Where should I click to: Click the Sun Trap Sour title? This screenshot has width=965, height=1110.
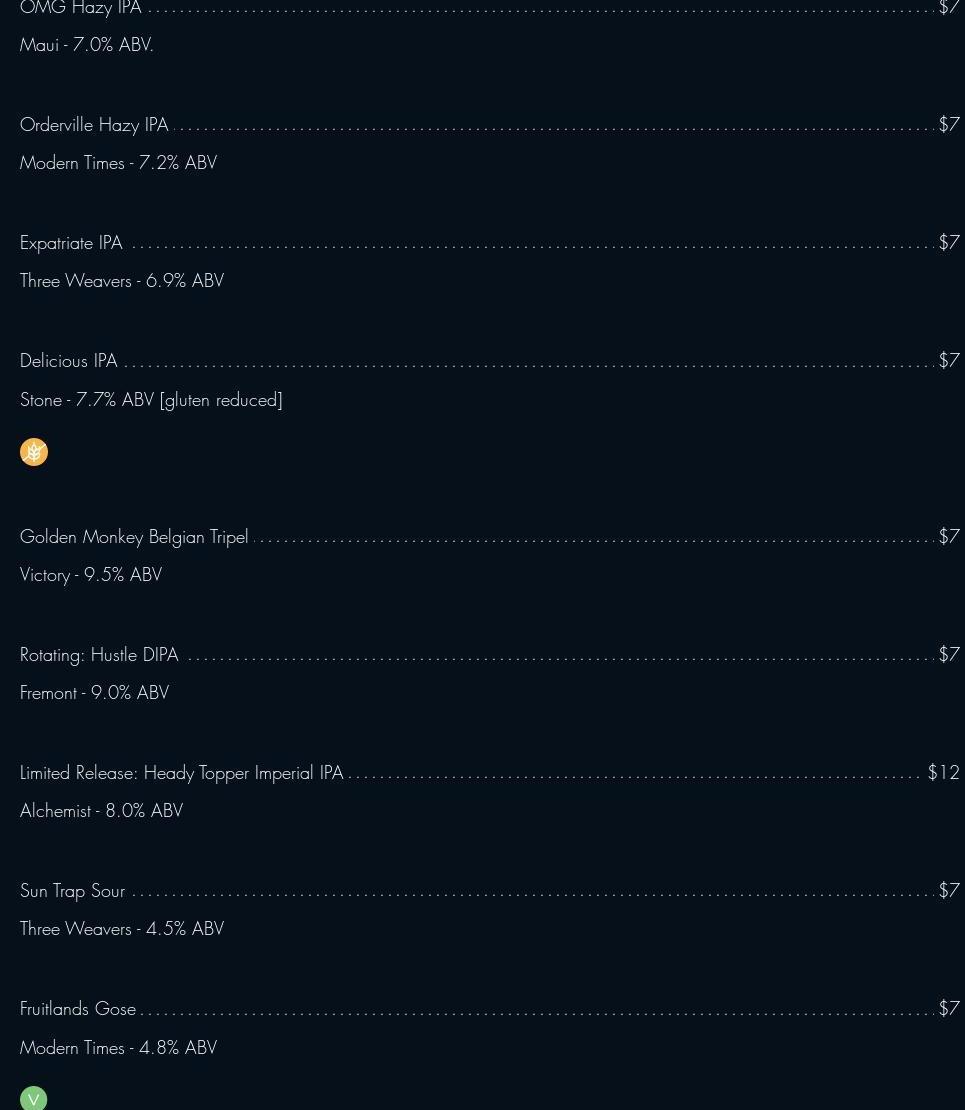click(72, 891)
